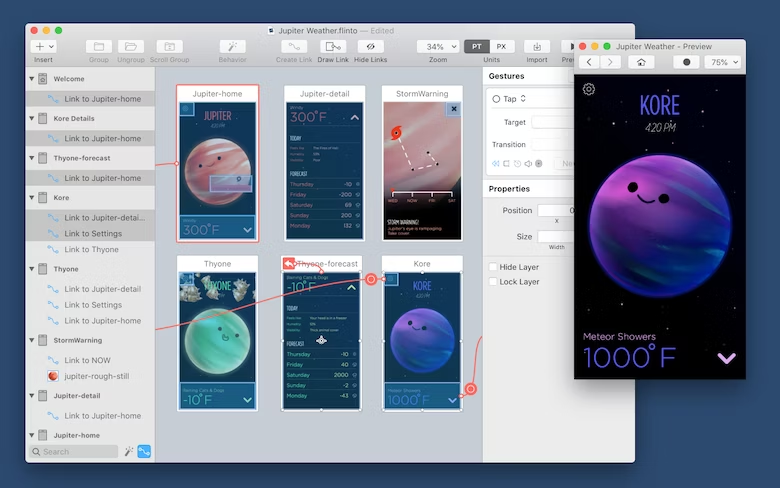
Task: Open the Preview 75% scale dropdown
Action: click(724, 62)
